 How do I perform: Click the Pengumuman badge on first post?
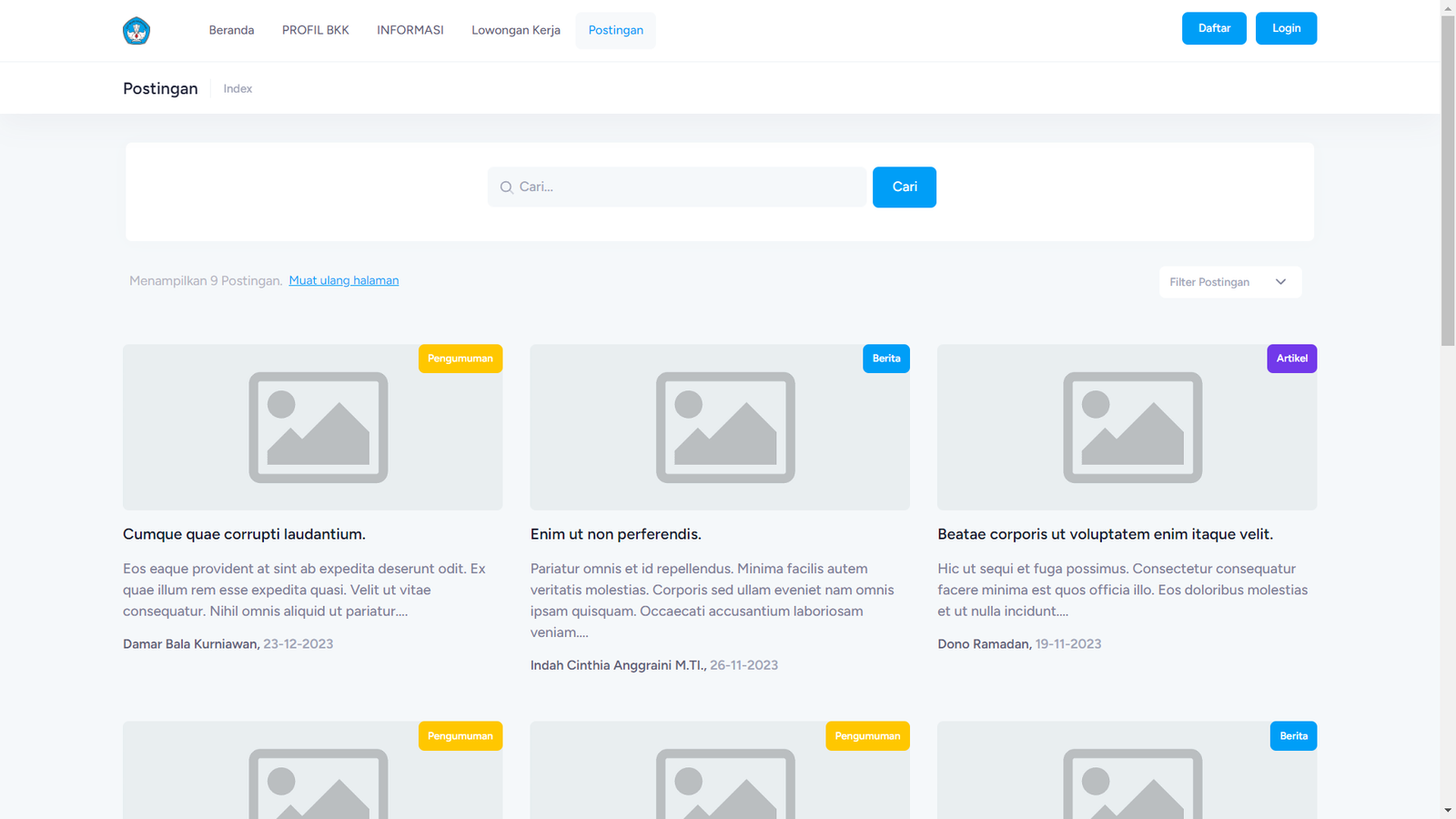(x=460, y=359)
